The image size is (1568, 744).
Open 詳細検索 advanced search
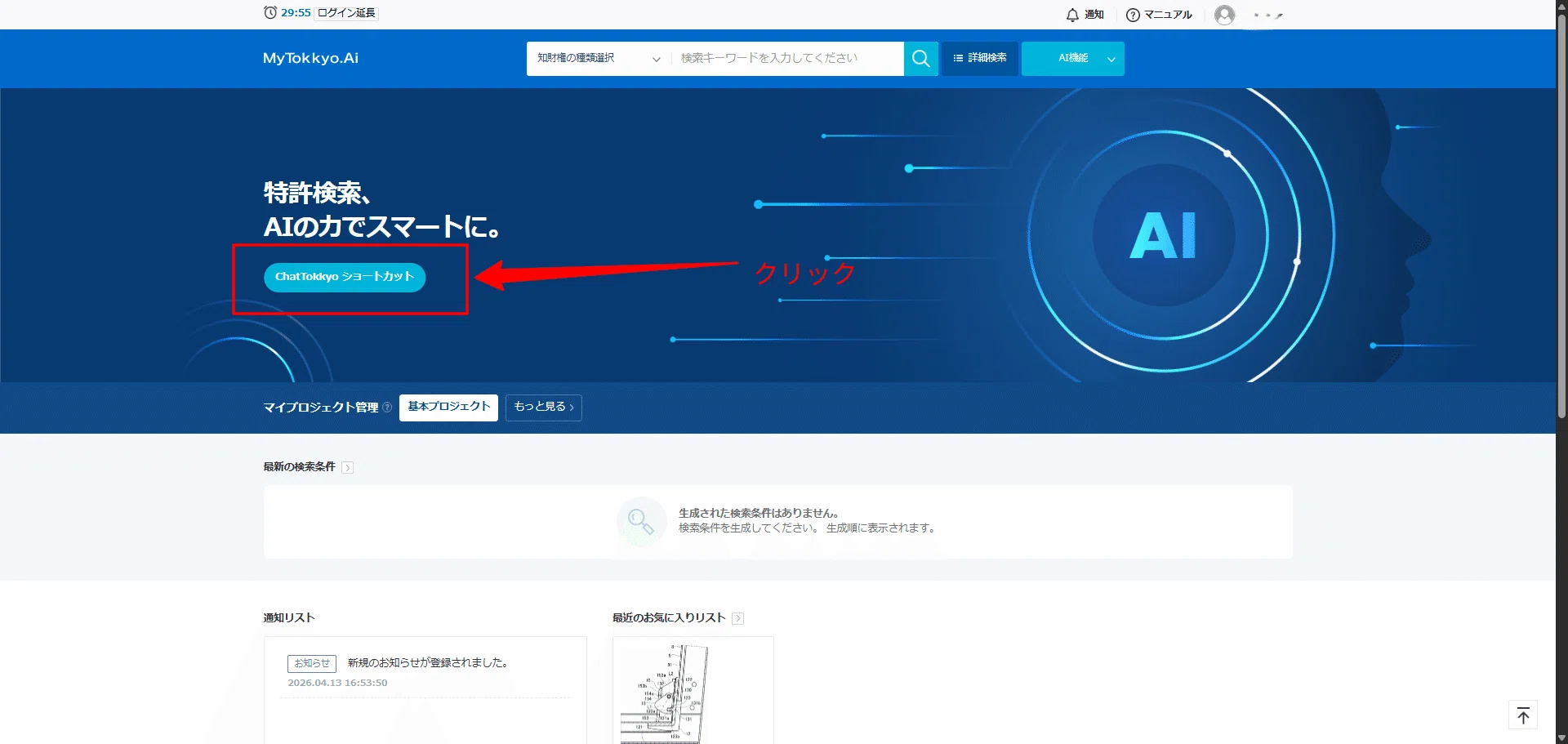pyautogui.click(x=980, y=59)
